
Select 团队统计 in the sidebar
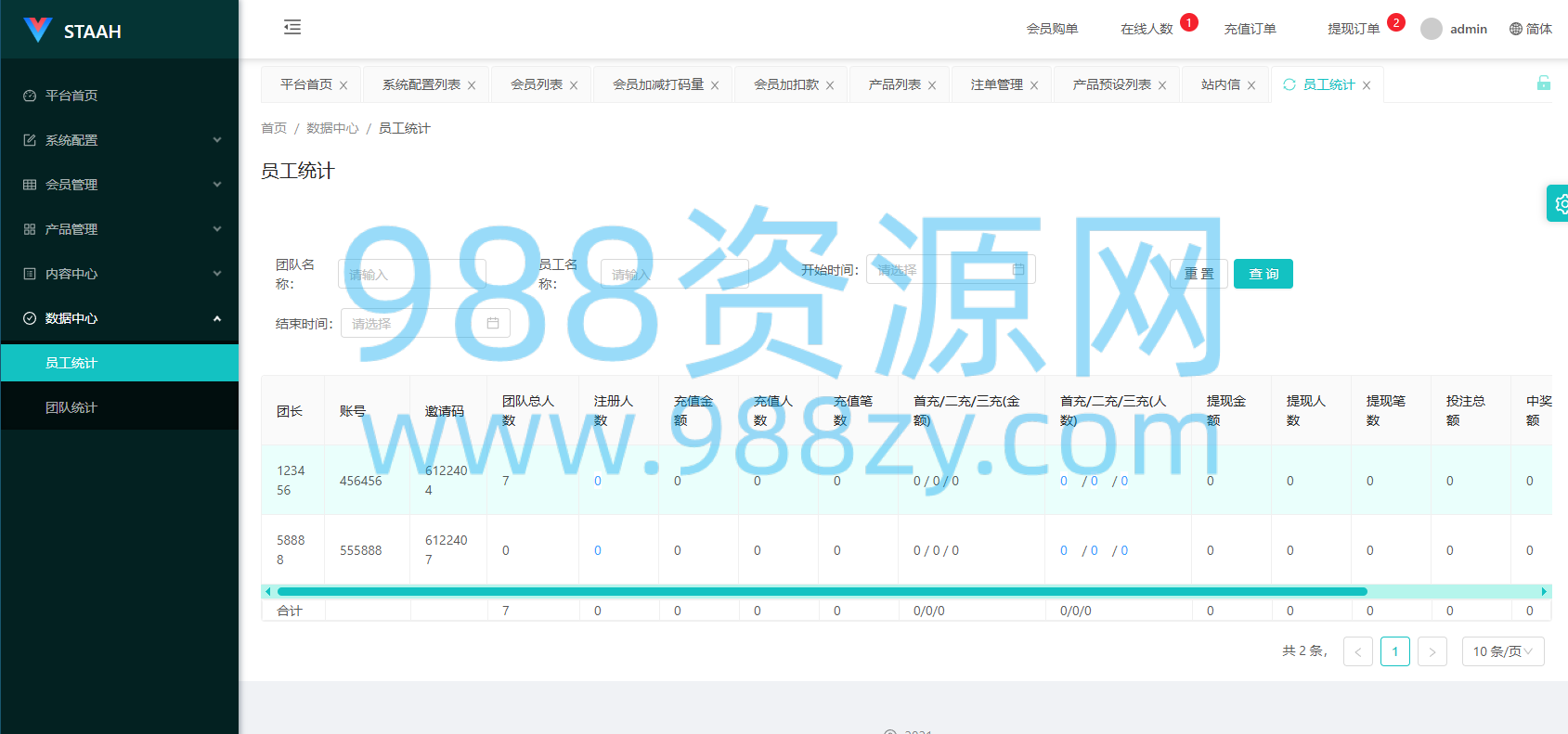tap(120, 407)
